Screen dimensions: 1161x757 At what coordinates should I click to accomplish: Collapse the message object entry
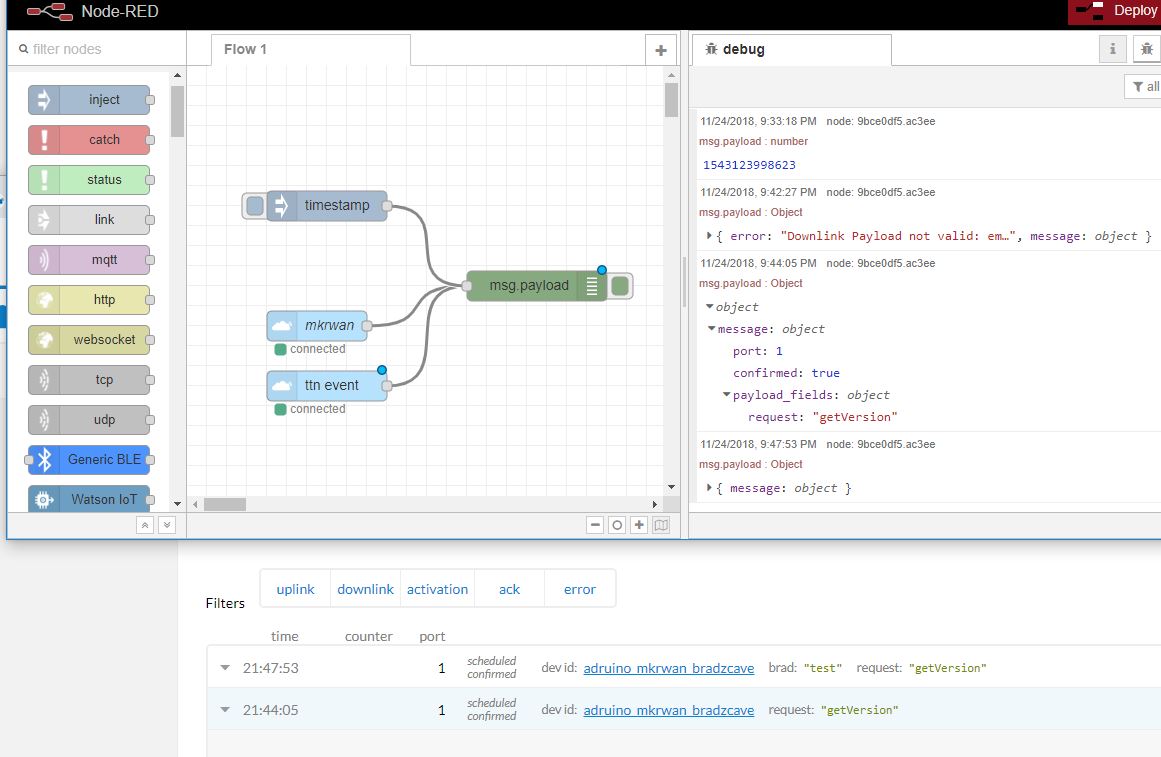(712, 329)
